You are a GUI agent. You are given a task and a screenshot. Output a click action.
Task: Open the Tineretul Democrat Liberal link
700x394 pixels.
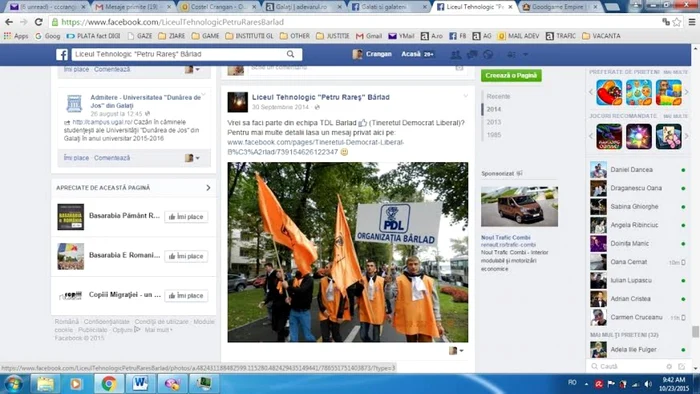point(316,147)
